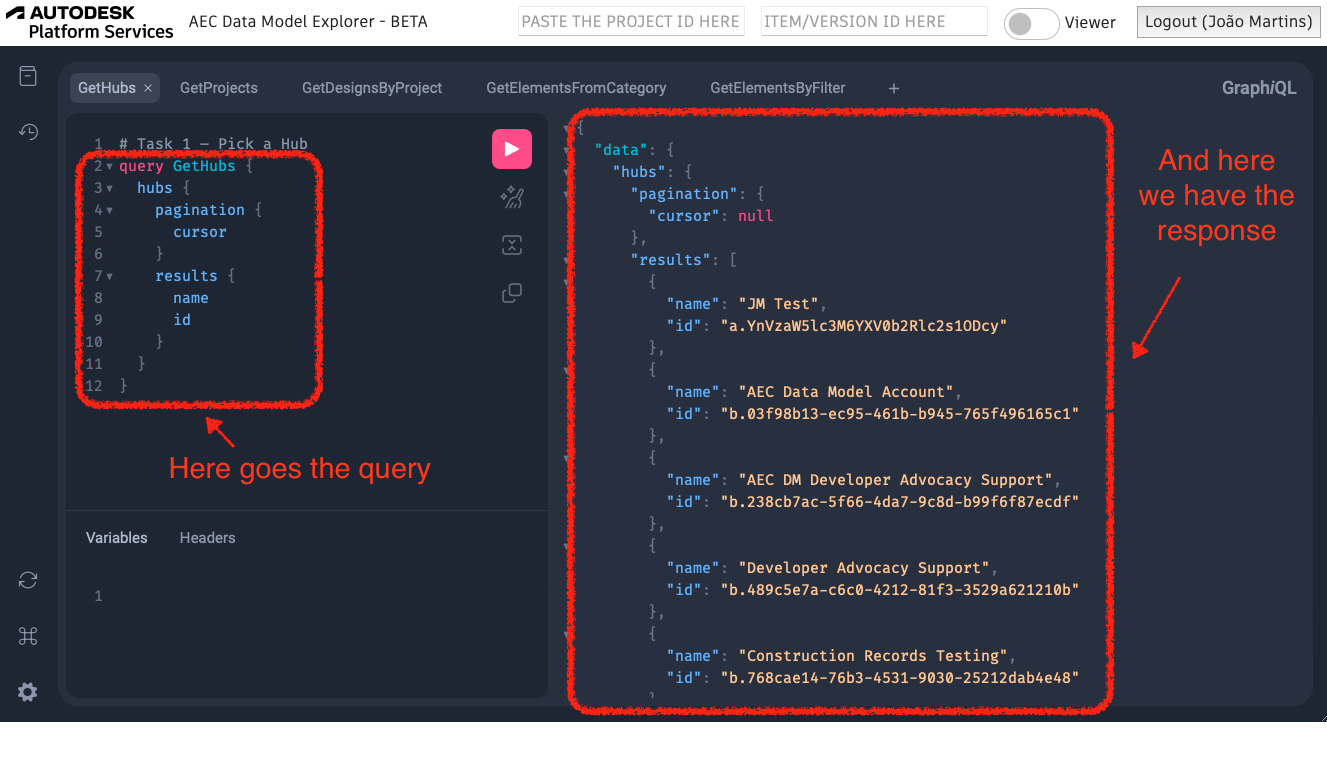Collapse the "data" node in response

pos(569,149)
